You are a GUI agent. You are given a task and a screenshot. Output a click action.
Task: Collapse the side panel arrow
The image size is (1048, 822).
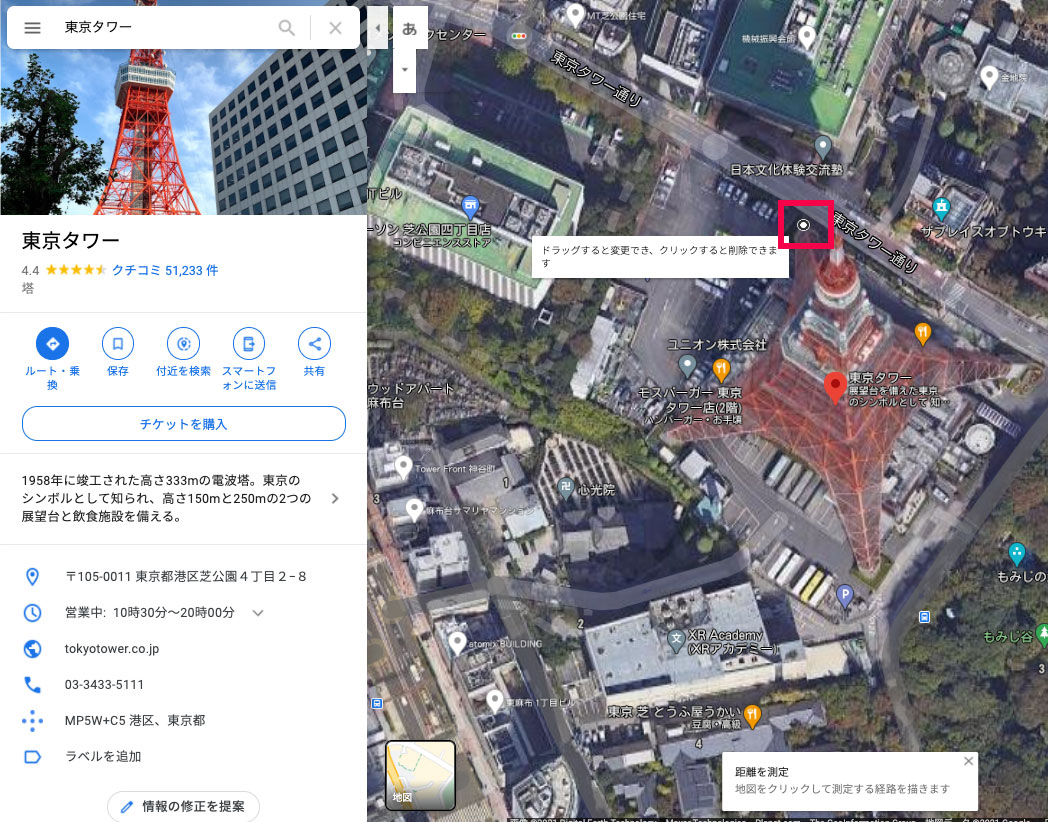[378, 28]
